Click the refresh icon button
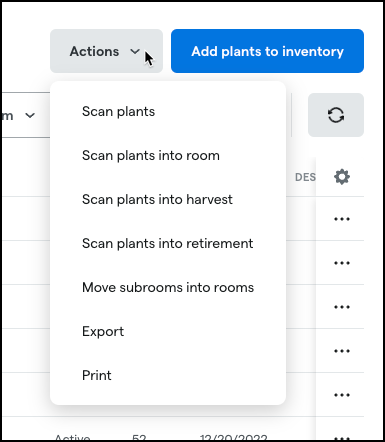 click(336, 115)
